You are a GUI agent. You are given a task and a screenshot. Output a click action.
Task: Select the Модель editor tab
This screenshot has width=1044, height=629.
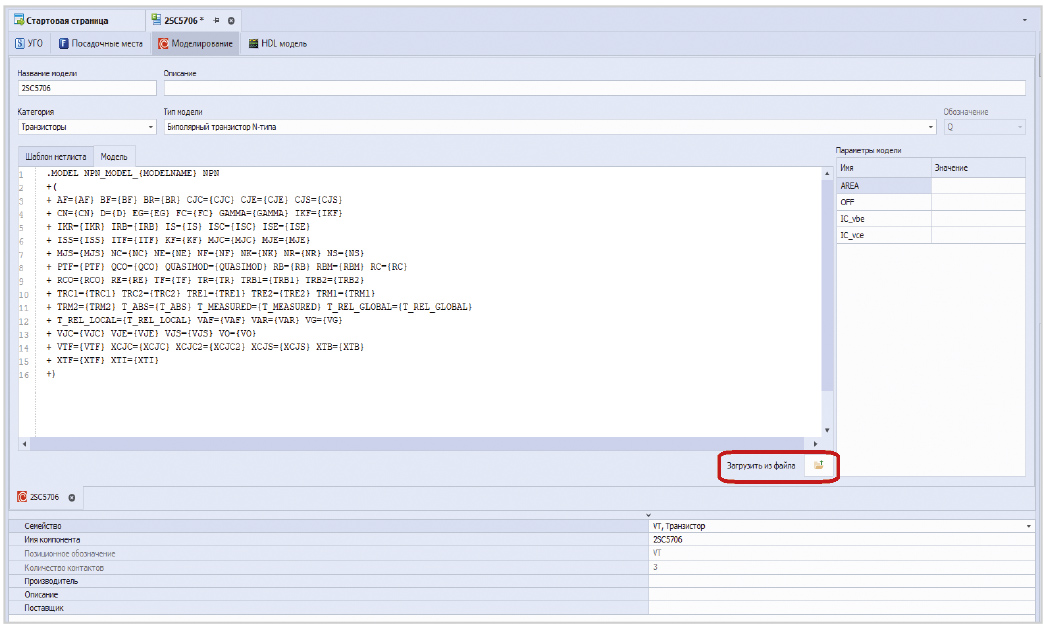114,156
